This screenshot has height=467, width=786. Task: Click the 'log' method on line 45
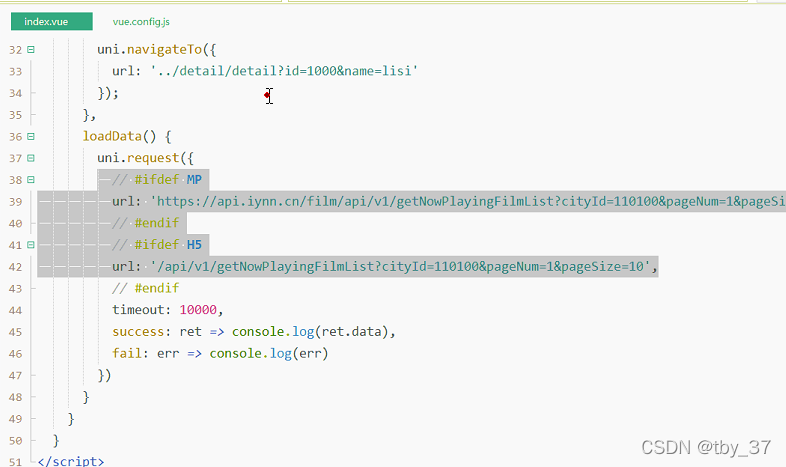tap(303, 332)
